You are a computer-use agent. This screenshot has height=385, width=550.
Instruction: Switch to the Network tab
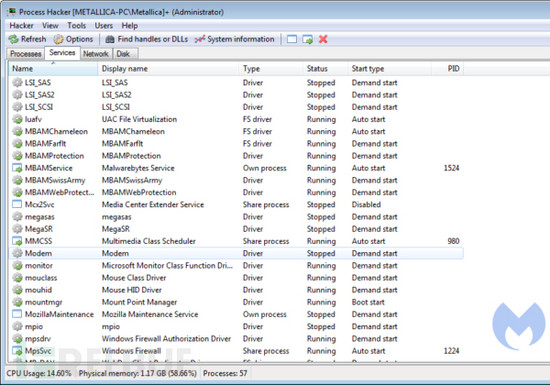point(96,54)
